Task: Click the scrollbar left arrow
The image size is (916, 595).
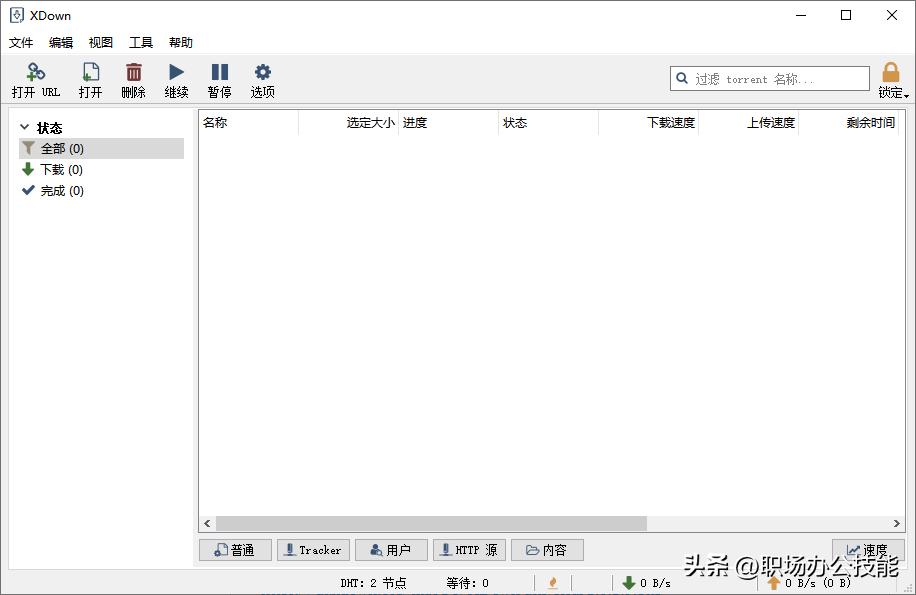Action: tap(207, 523)
